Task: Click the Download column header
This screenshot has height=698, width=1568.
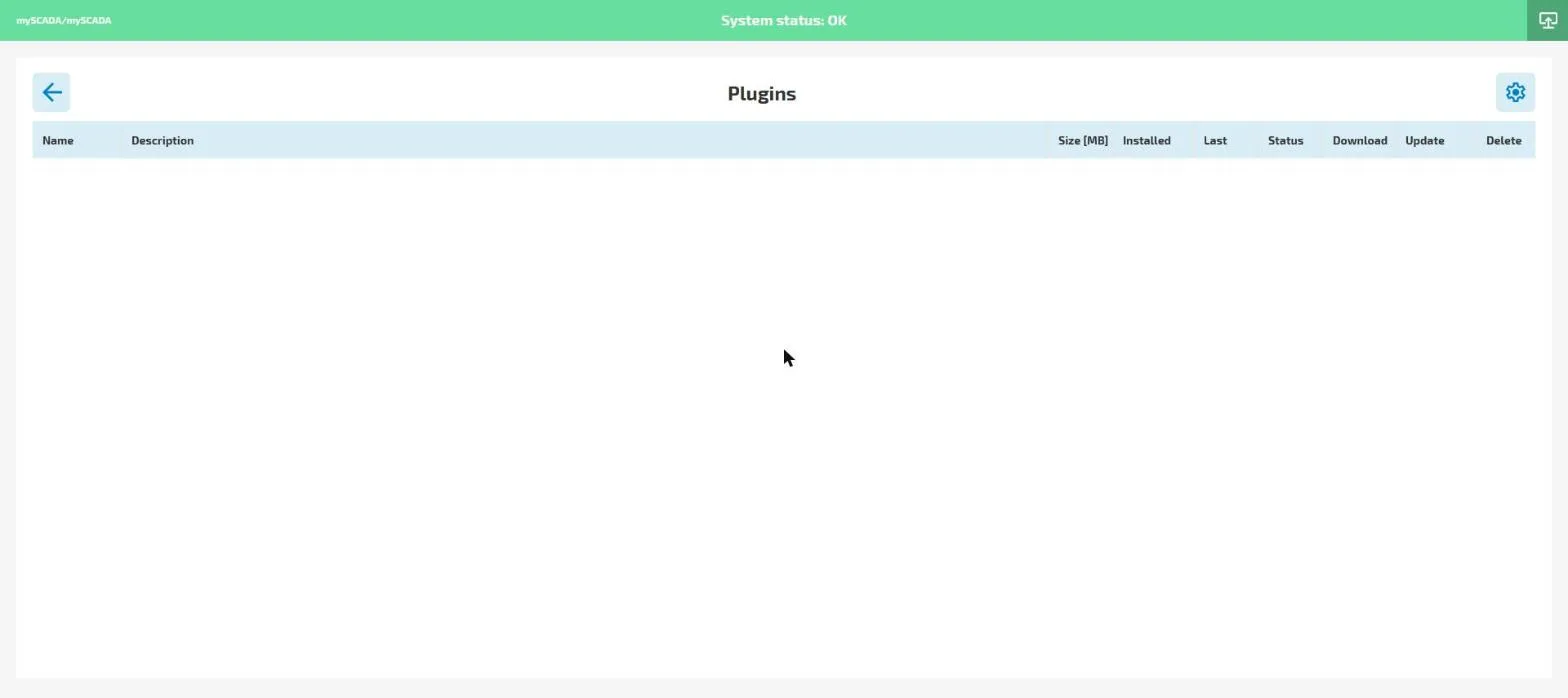Action: pos(1360,140)
